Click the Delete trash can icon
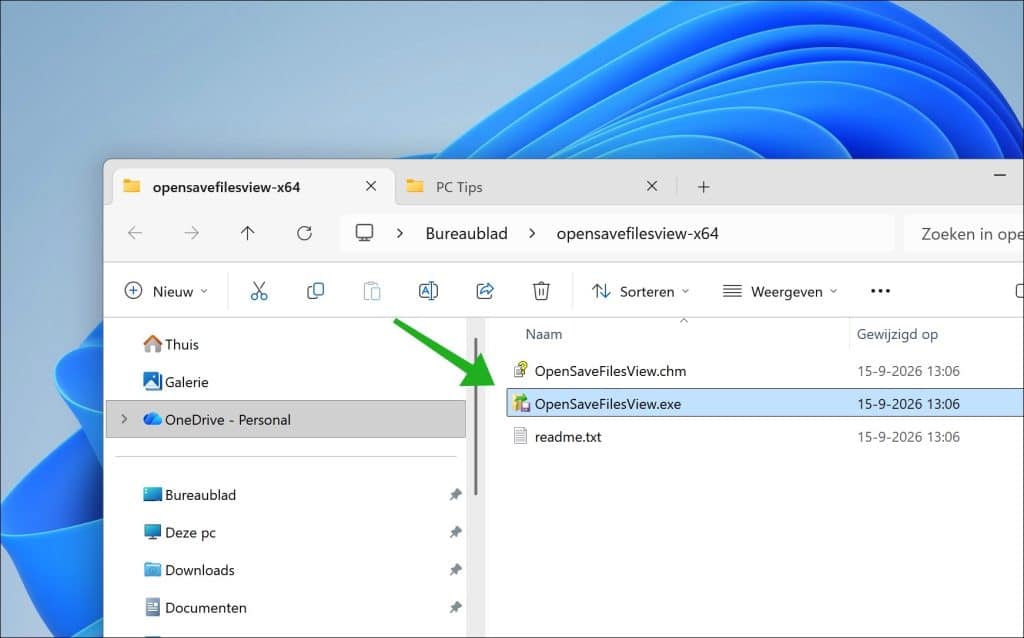The width and height of the screenshot is (1024, 638). click(541, 291)
